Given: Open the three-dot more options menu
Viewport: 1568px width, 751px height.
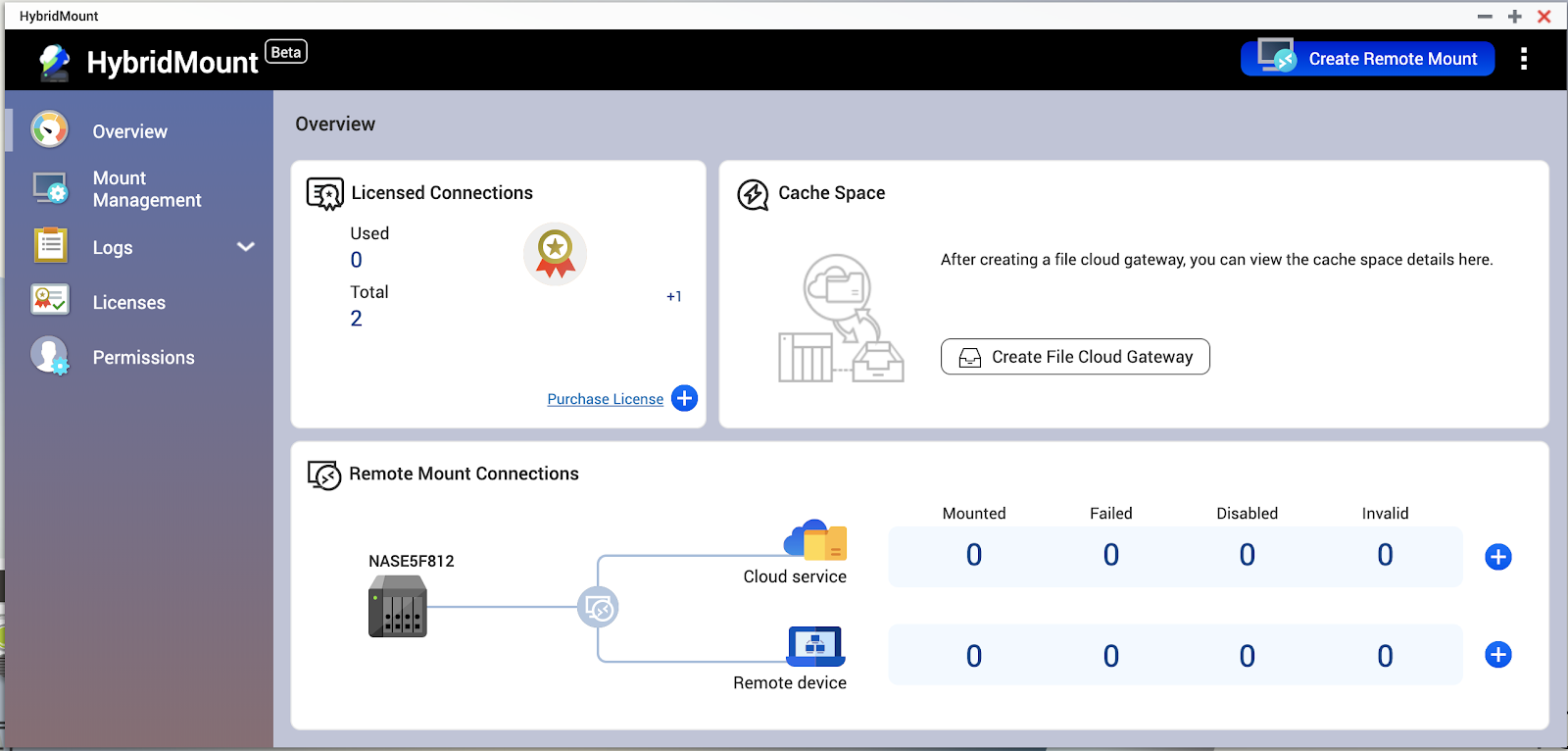Looking at the screenshot, I should point(1523,59).
